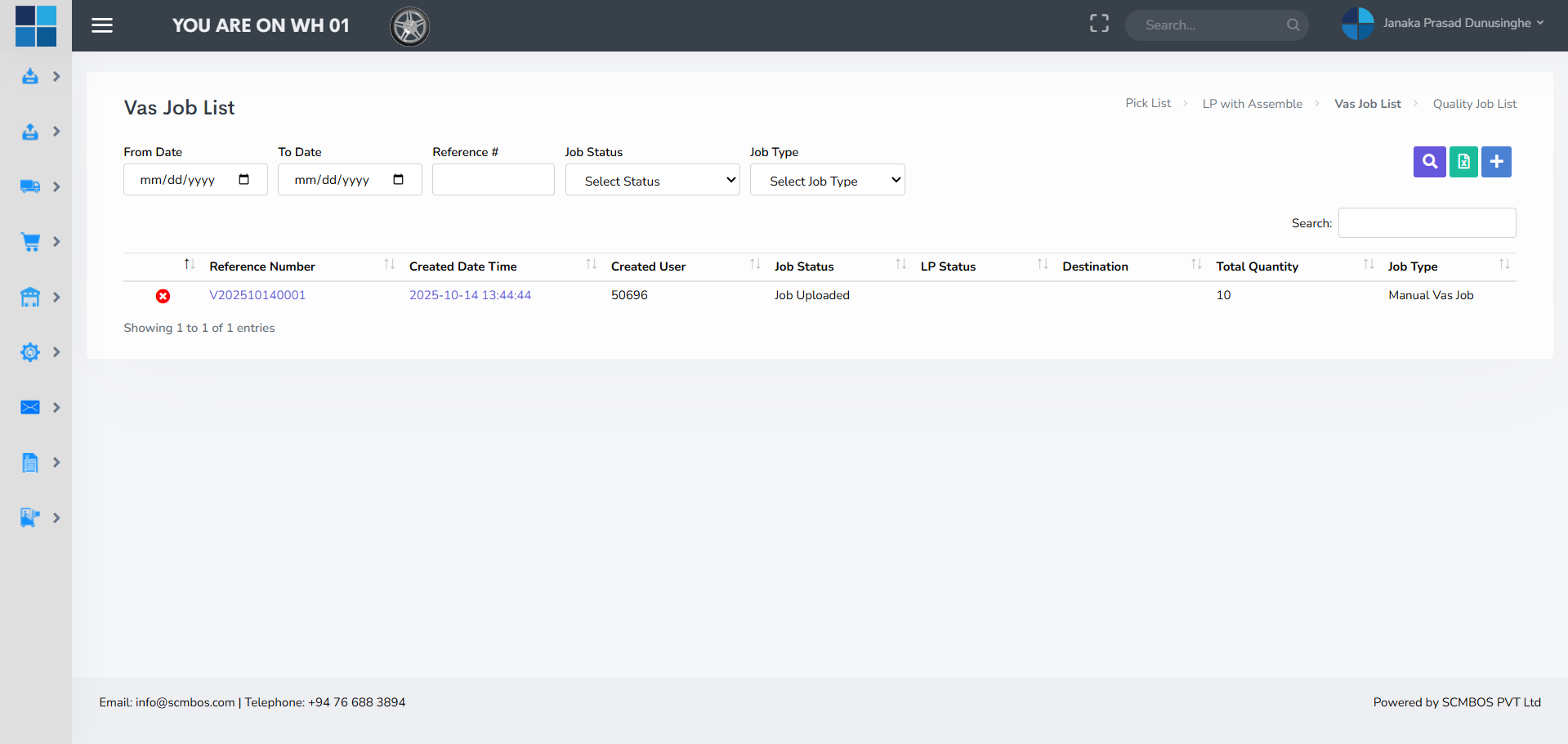Open the forklift sidebar menu
Viewport: 1568px width, 744px height.
tap(30, 518)
